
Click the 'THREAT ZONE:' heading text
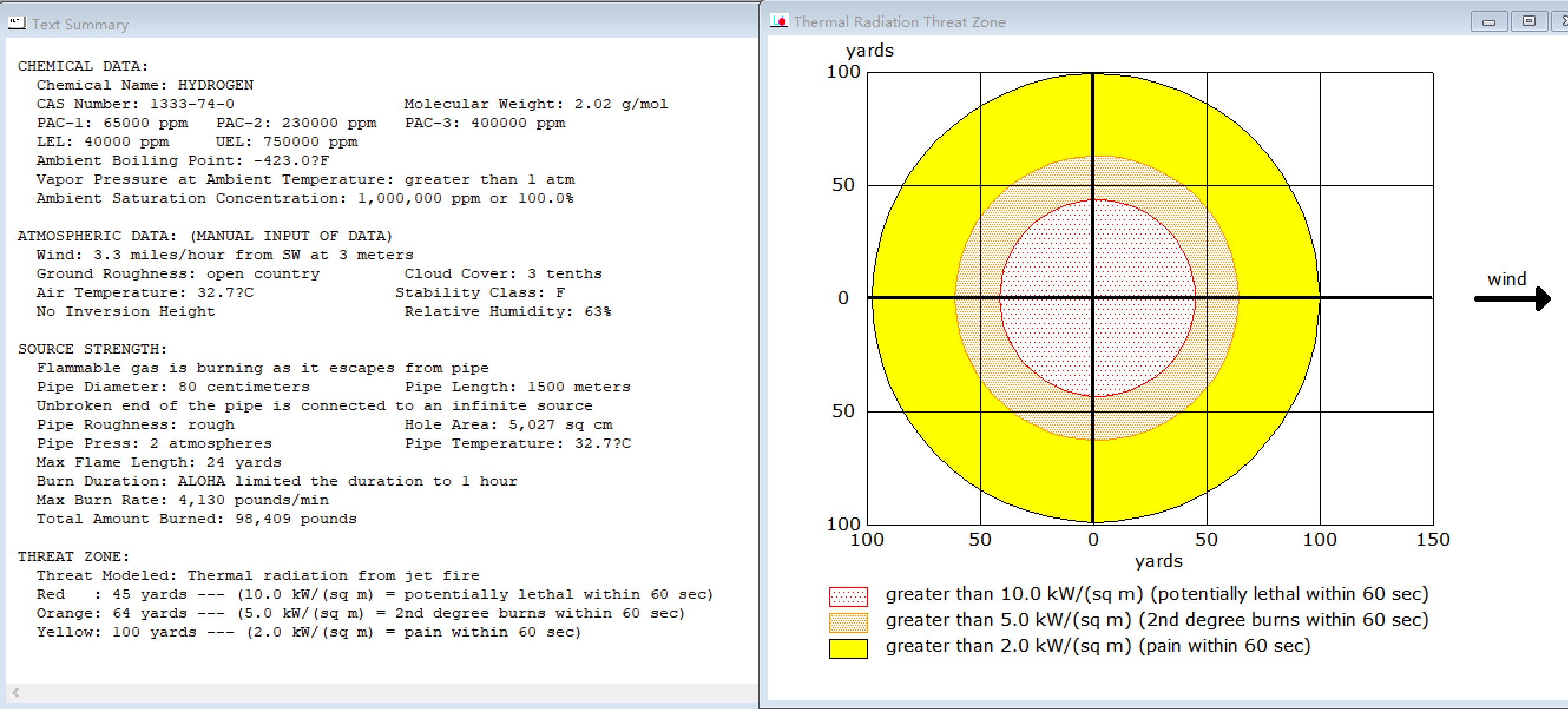73,556
